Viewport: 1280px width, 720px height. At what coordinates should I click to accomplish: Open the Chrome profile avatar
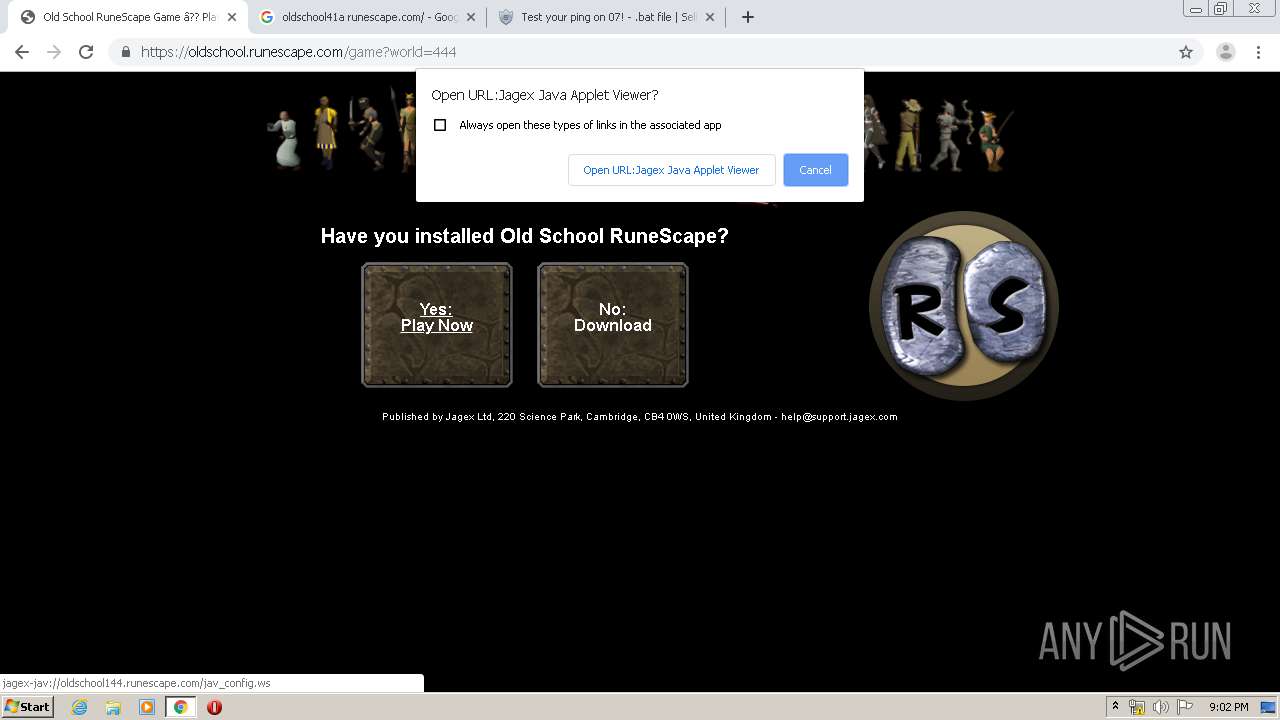[1226, 52]
